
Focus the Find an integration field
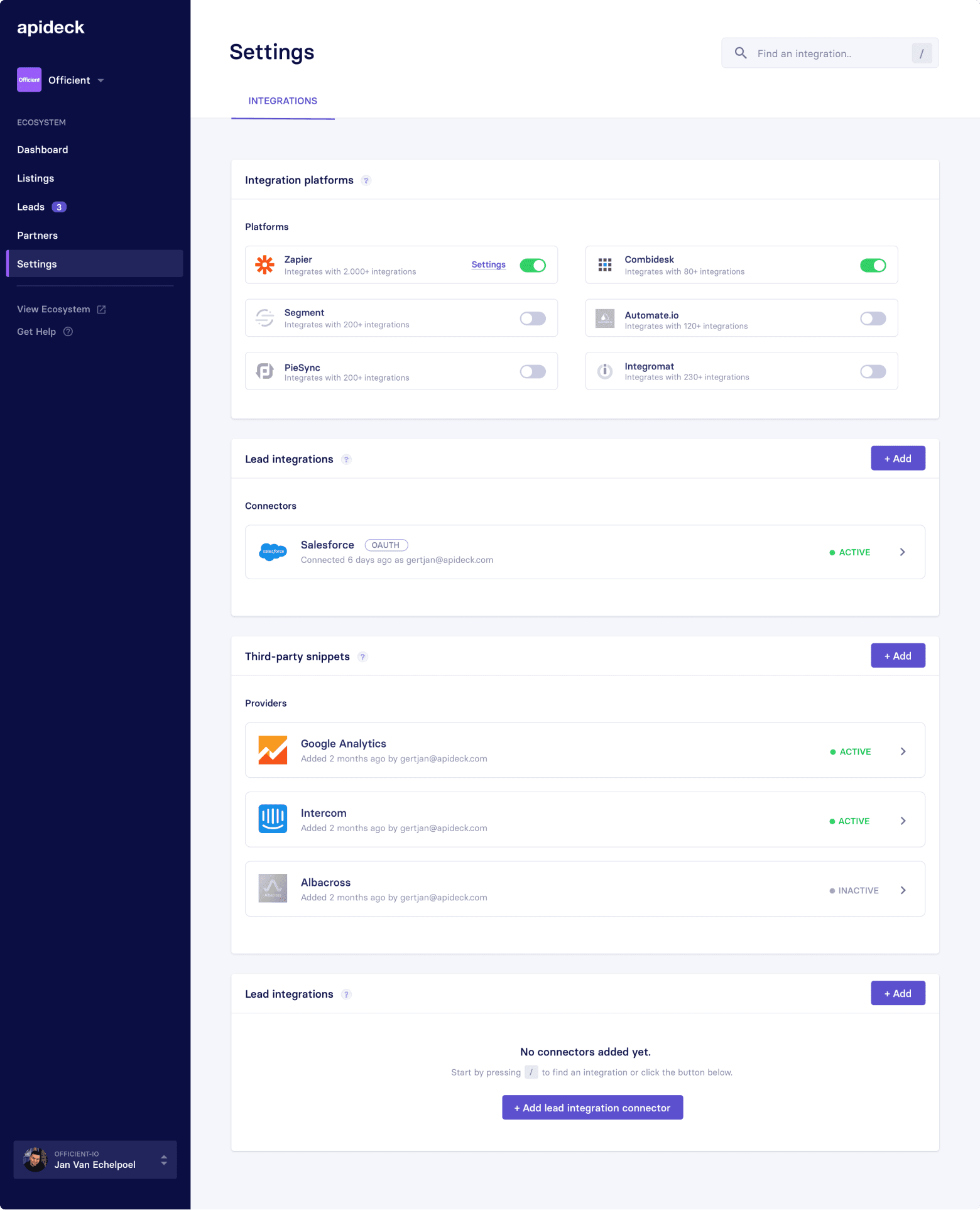pyautogui.click(x=830, y=53)
